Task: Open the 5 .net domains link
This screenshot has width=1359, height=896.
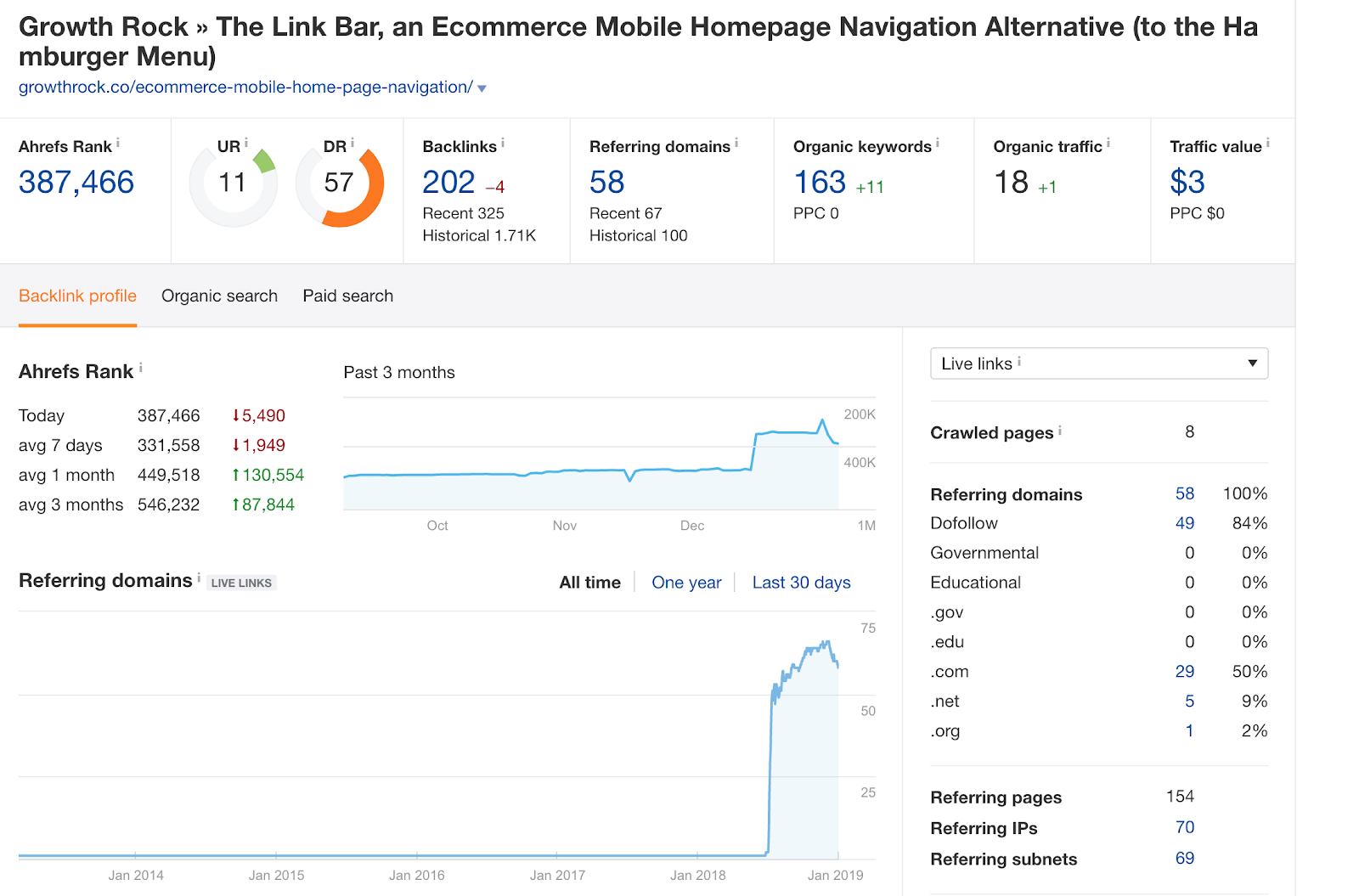Action: 1190,702
